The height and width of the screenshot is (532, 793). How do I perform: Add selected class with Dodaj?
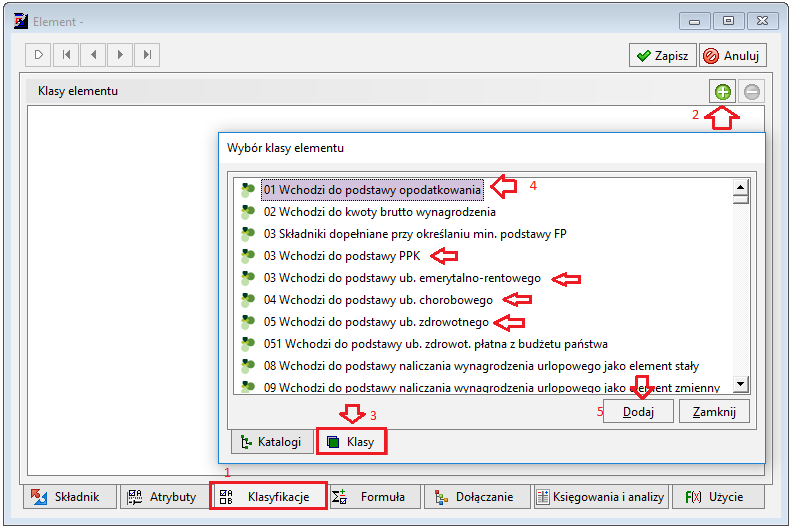[638, 412]
